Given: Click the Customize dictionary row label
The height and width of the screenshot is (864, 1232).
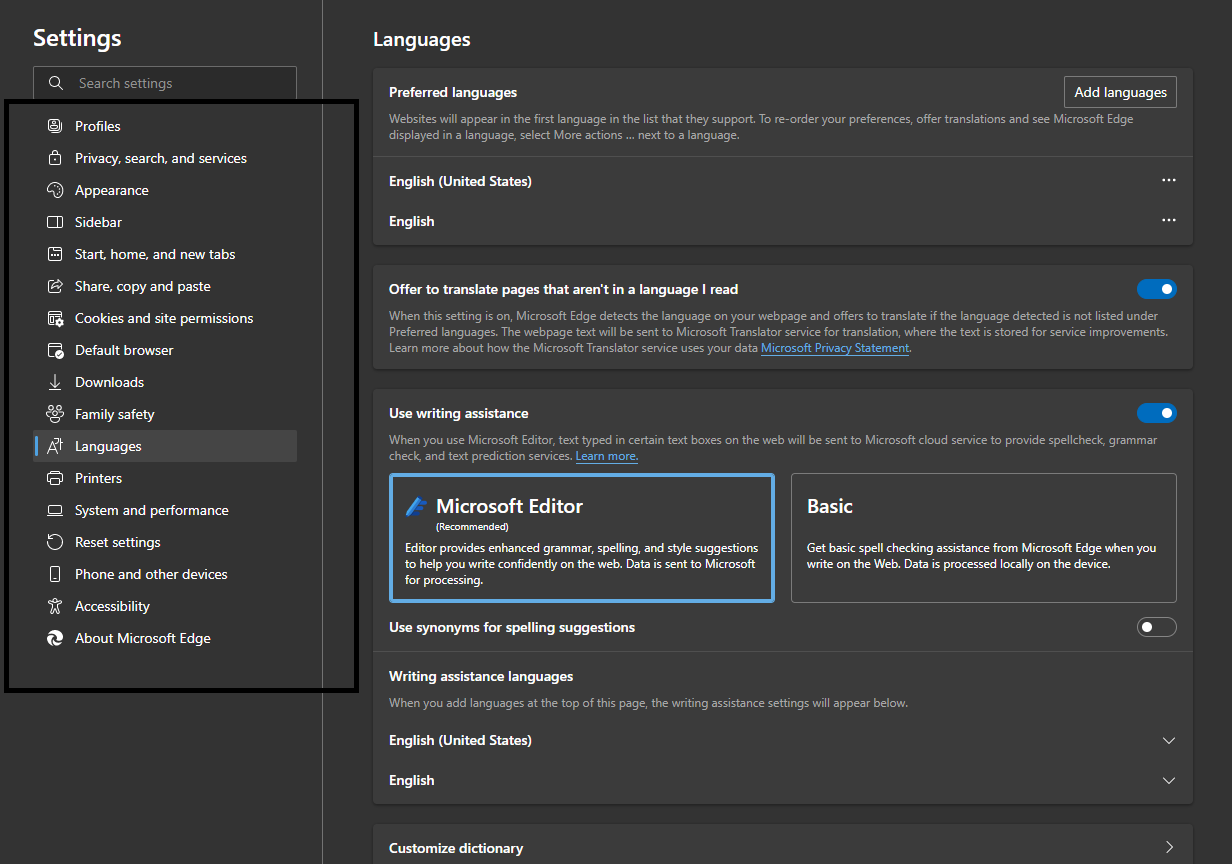Looking at the screenshot, I should point(456,848).
